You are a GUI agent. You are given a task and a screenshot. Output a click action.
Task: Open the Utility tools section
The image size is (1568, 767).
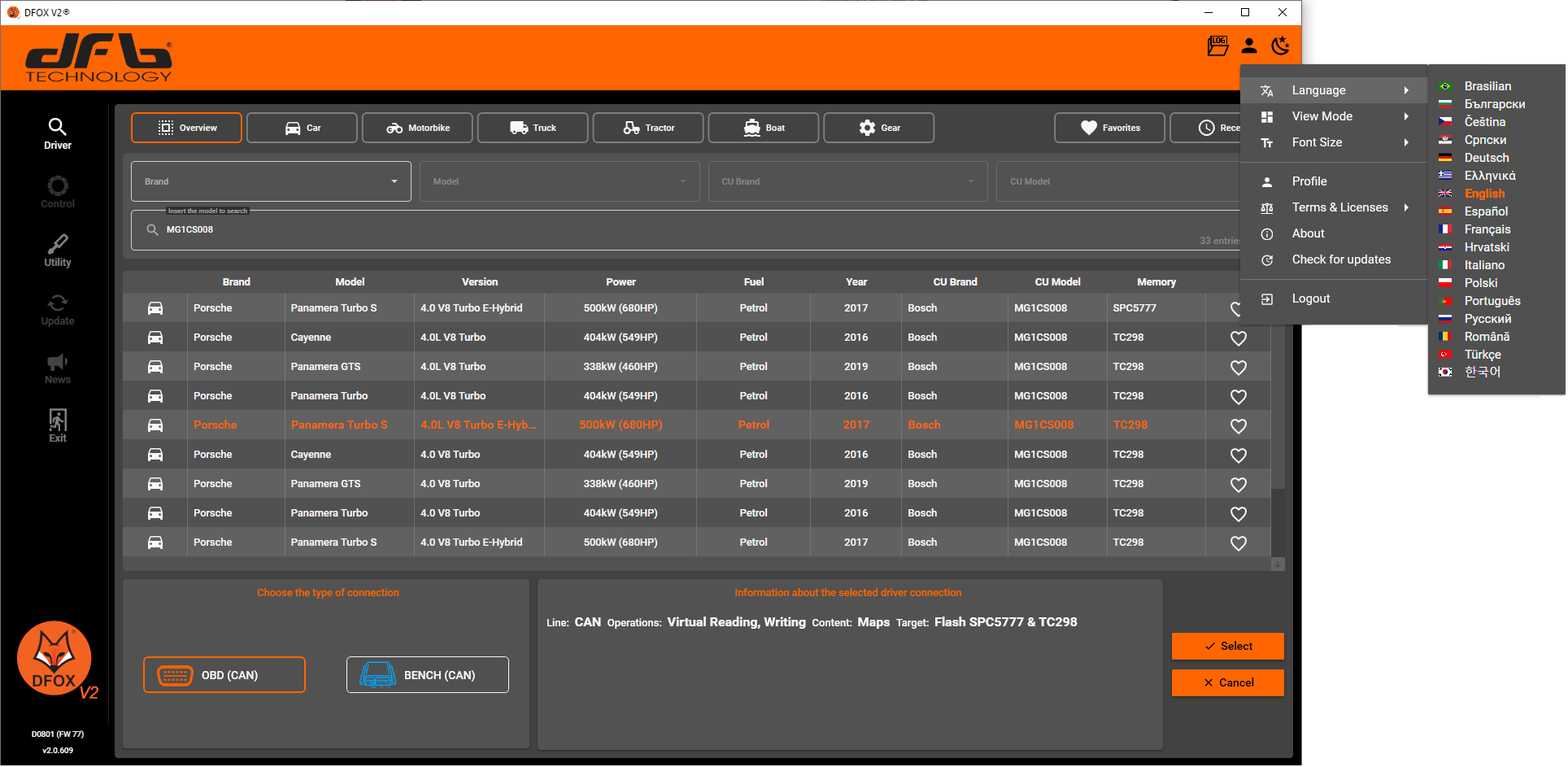pyautogui.click(x=57, y=251)
